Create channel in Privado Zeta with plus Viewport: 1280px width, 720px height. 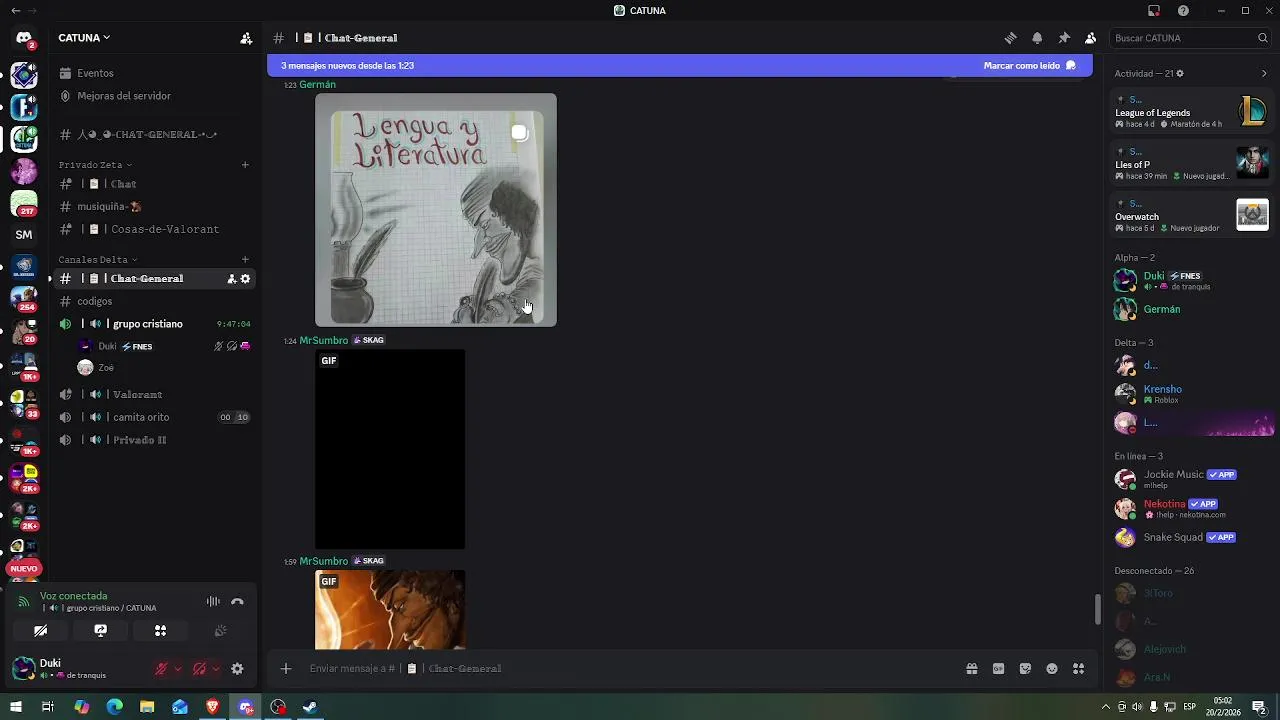245,165
